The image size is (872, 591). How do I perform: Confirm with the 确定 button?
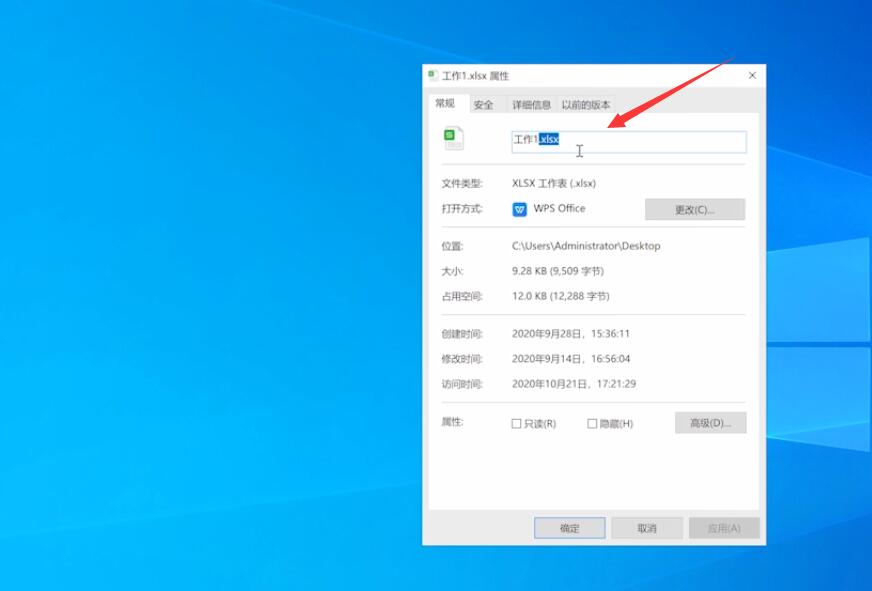(569, 528)
